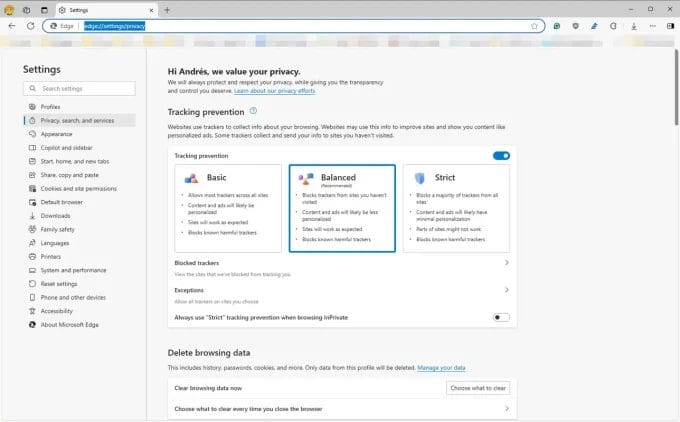Turn off the Tracking prevention toggle

click(501, 156)
